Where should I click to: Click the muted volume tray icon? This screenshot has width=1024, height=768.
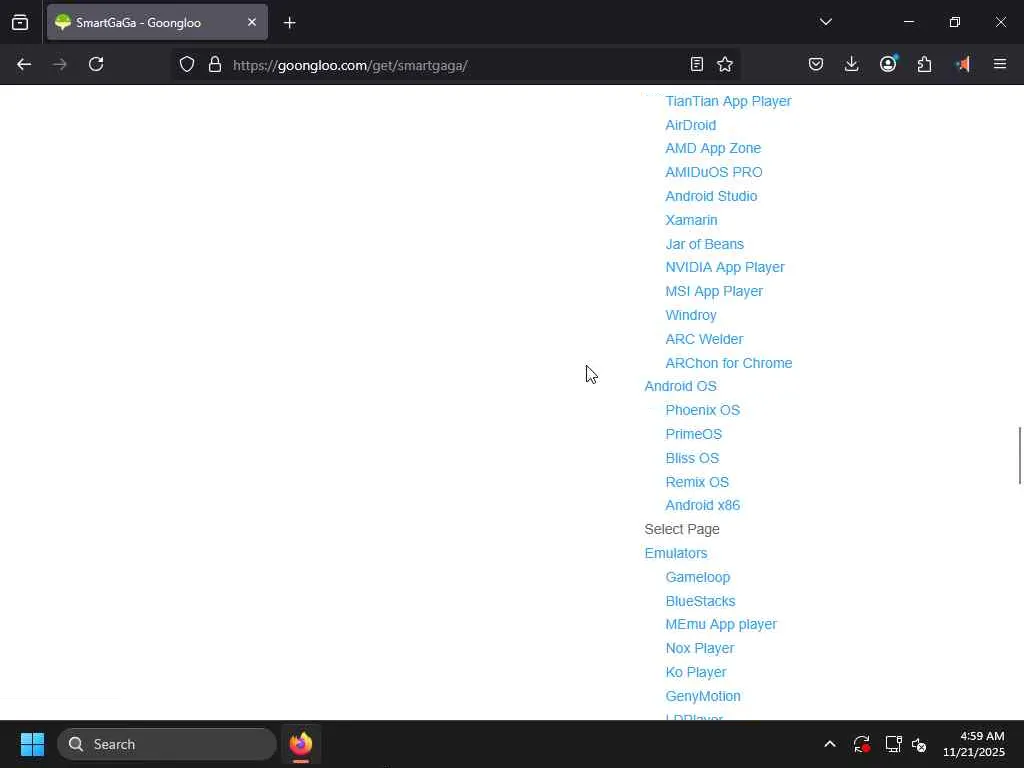click(919, 744)
